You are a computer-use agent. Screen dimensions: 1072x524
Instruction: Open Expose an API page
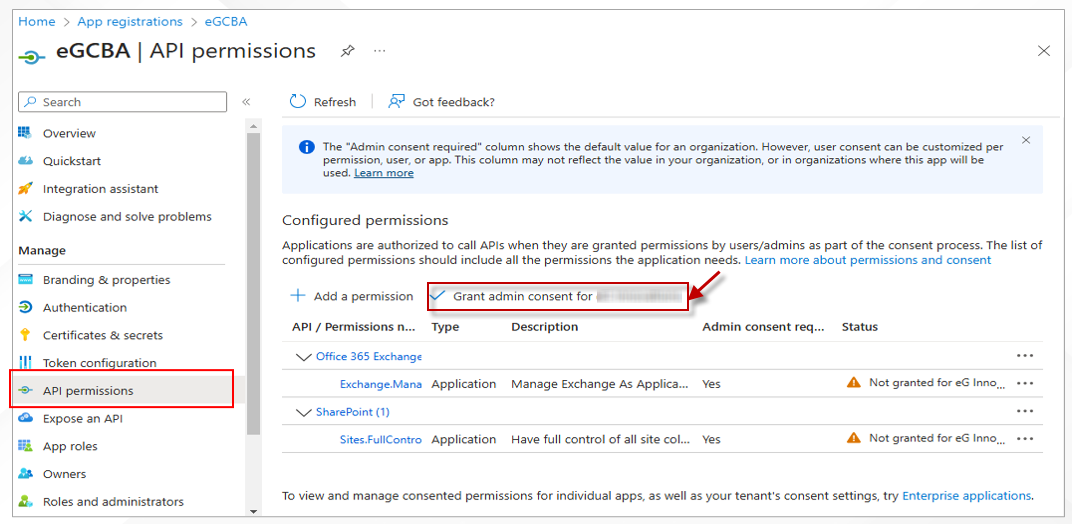click(83, 418)
